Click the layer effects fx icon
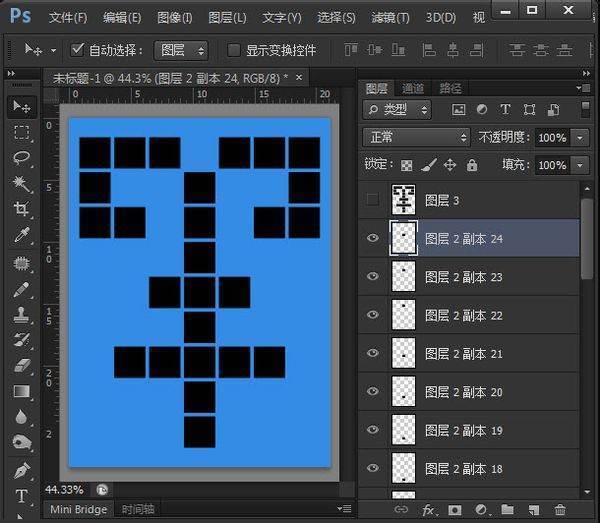600x523 pixels. (x=429, y=510)
